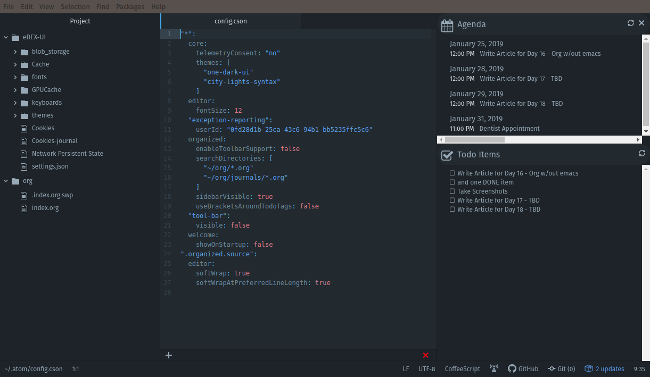Viewport: 650px width, 377px height.
Task: Open the Help menu
Action: click(x=158, y=6)
